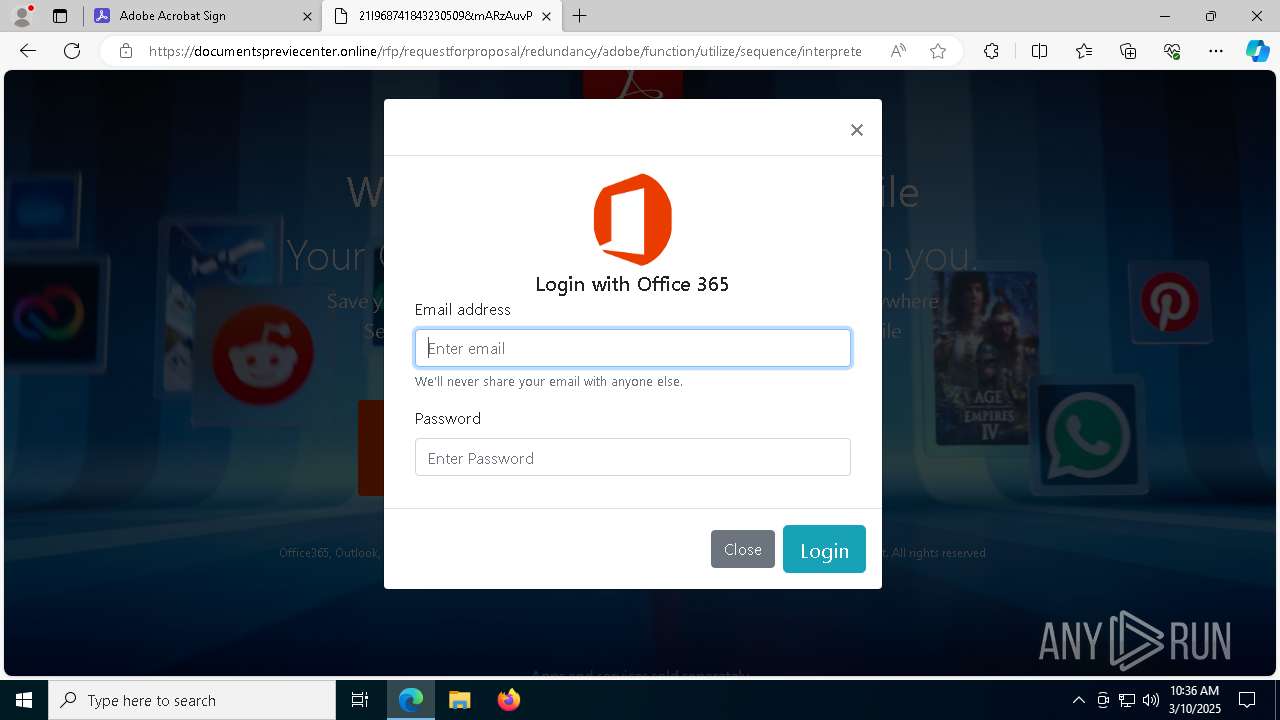Open a new browser tab

580,16
